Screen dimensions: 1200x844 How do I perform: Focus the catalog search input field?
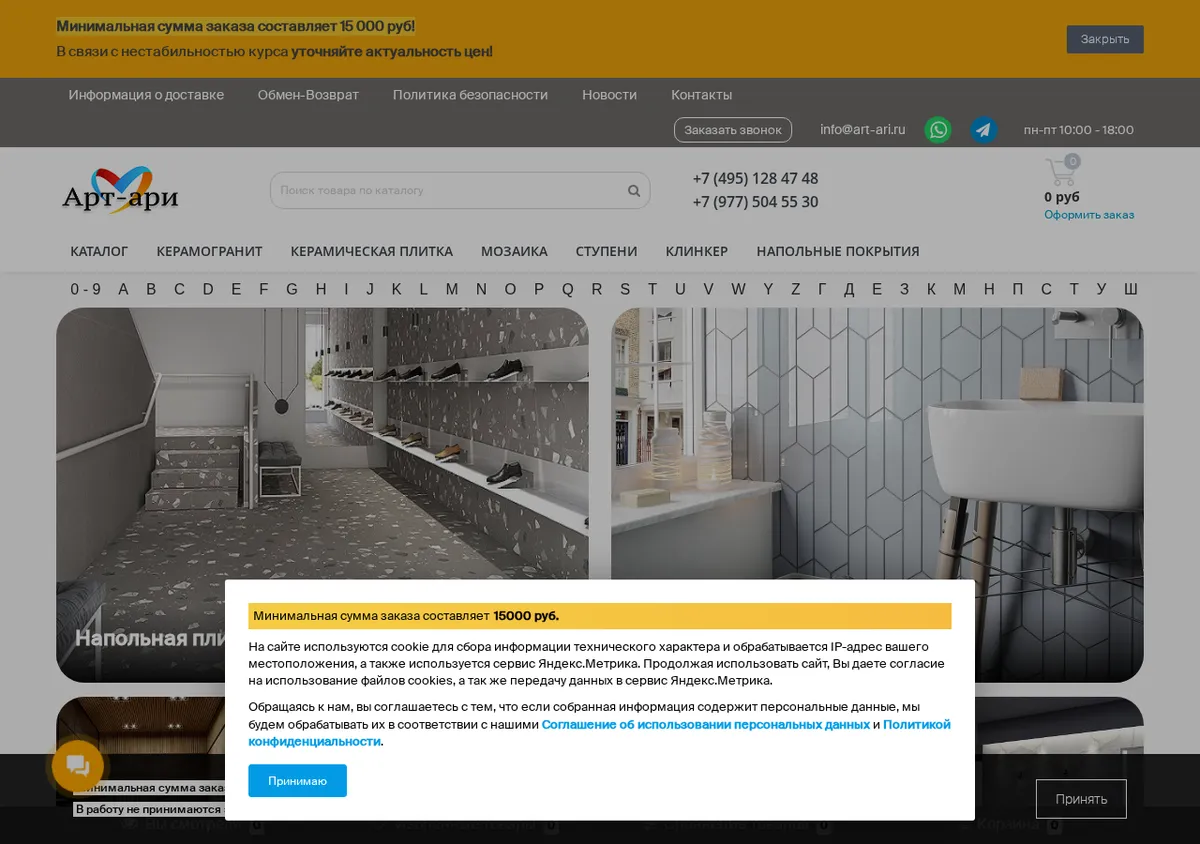click(448, 190)
